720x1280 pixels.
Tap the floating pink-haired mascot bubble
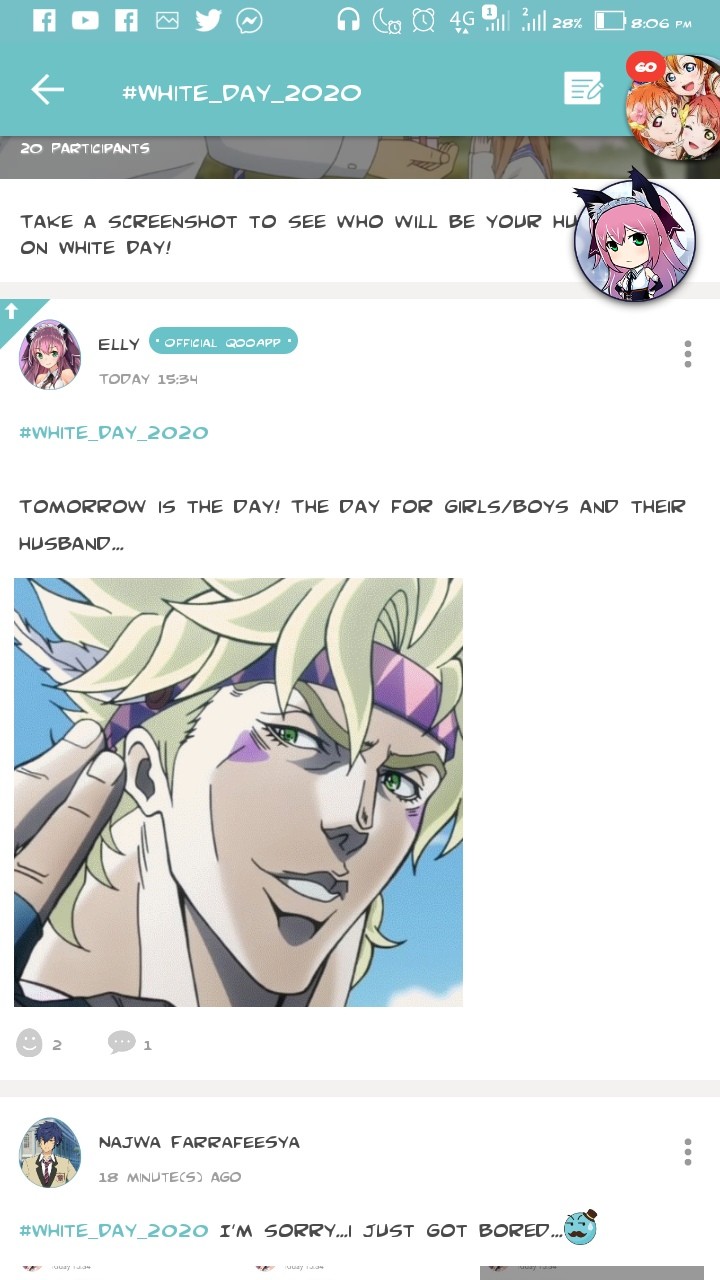click(x=634, y=238)
